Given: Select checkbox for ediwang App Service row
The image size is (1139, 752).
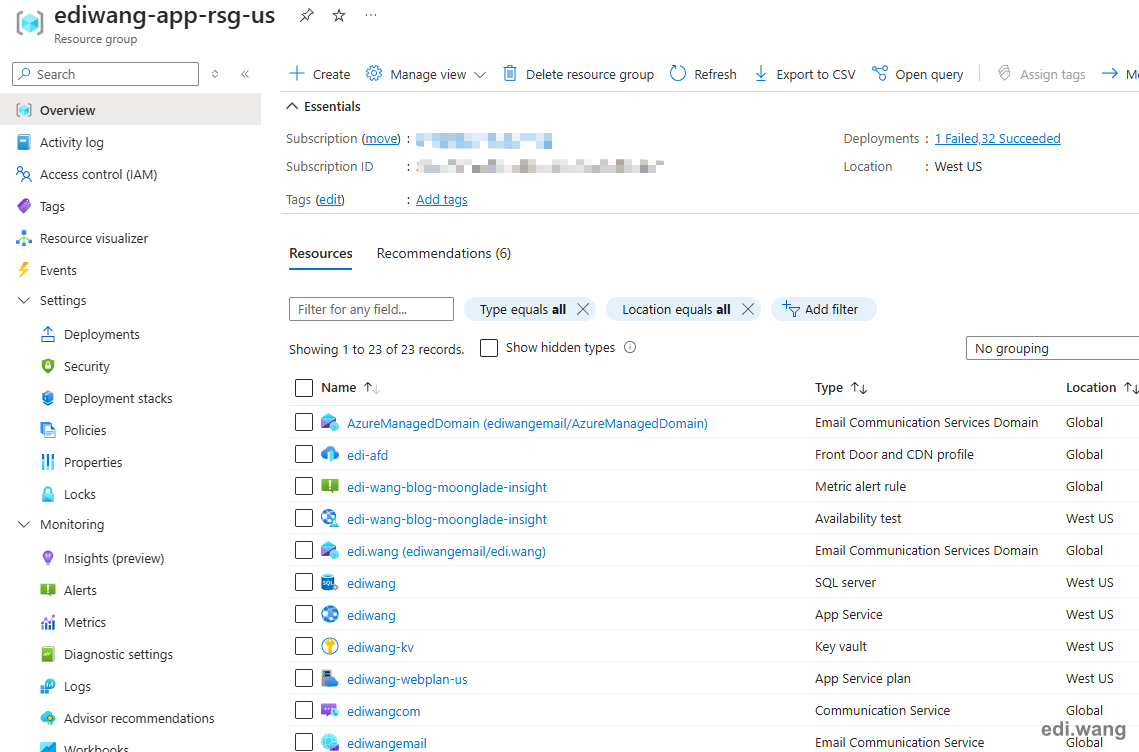Looking at the screenshot, I should [x=304, y=614].
